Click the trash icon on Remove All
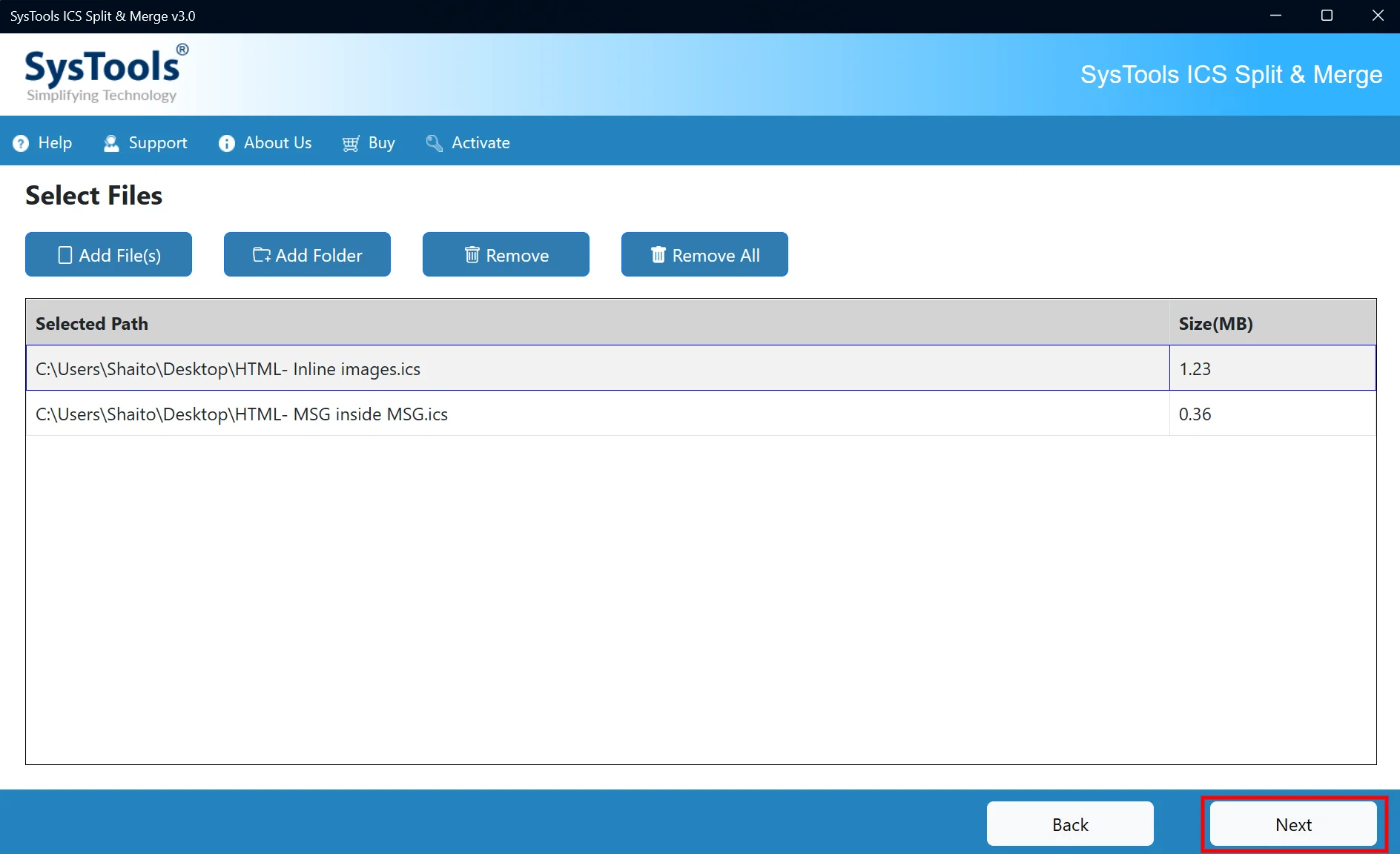Image resolution: width=1400 pixels, height=854 pixels. (658, 255)
